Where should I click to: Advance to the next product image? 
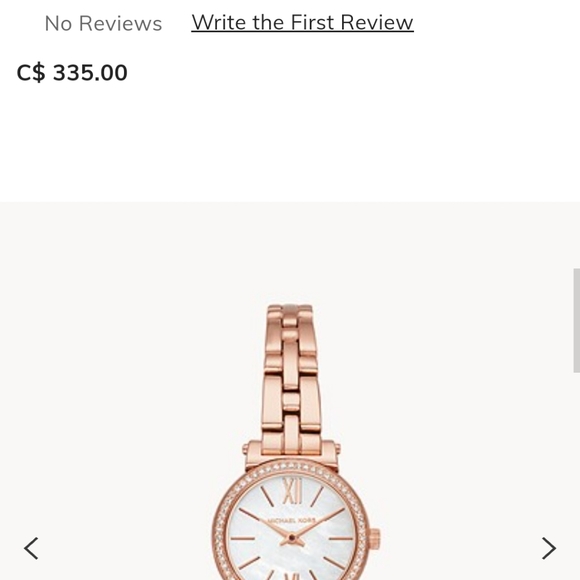click(549, 548)
